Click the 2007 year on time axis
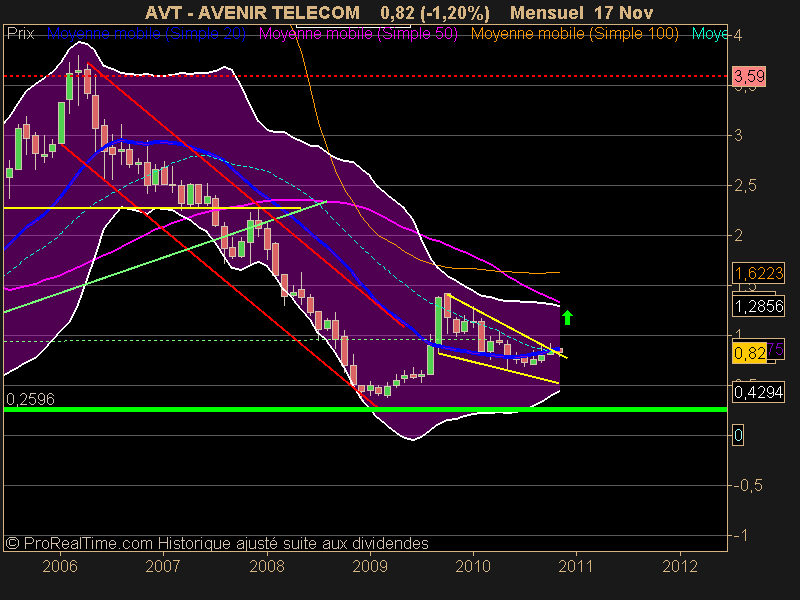This screenshot has height=600, width=800. pos(163,566)
